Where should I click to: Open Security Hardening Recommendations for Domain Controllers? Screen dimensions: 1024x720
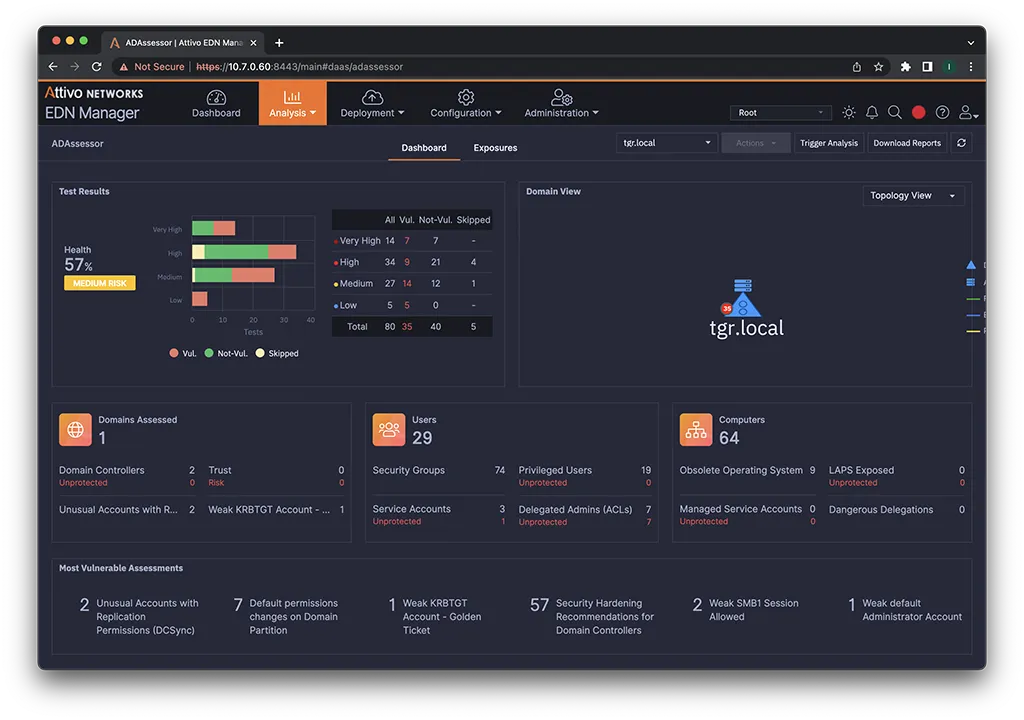coord(592,616)
